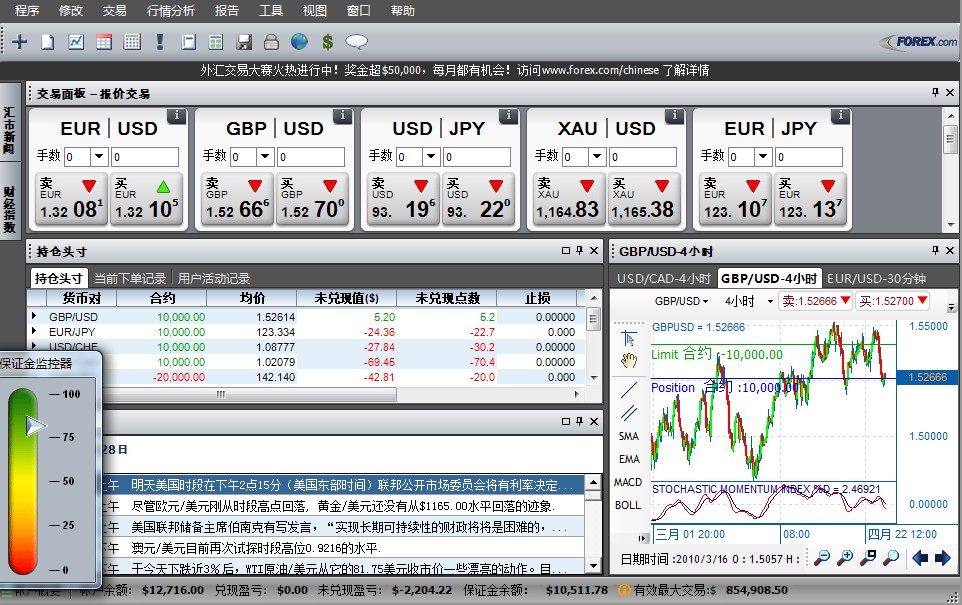Click the zoom-to-region magnifier icon
The height and width of the screenshot is (605, 962).
868,558
